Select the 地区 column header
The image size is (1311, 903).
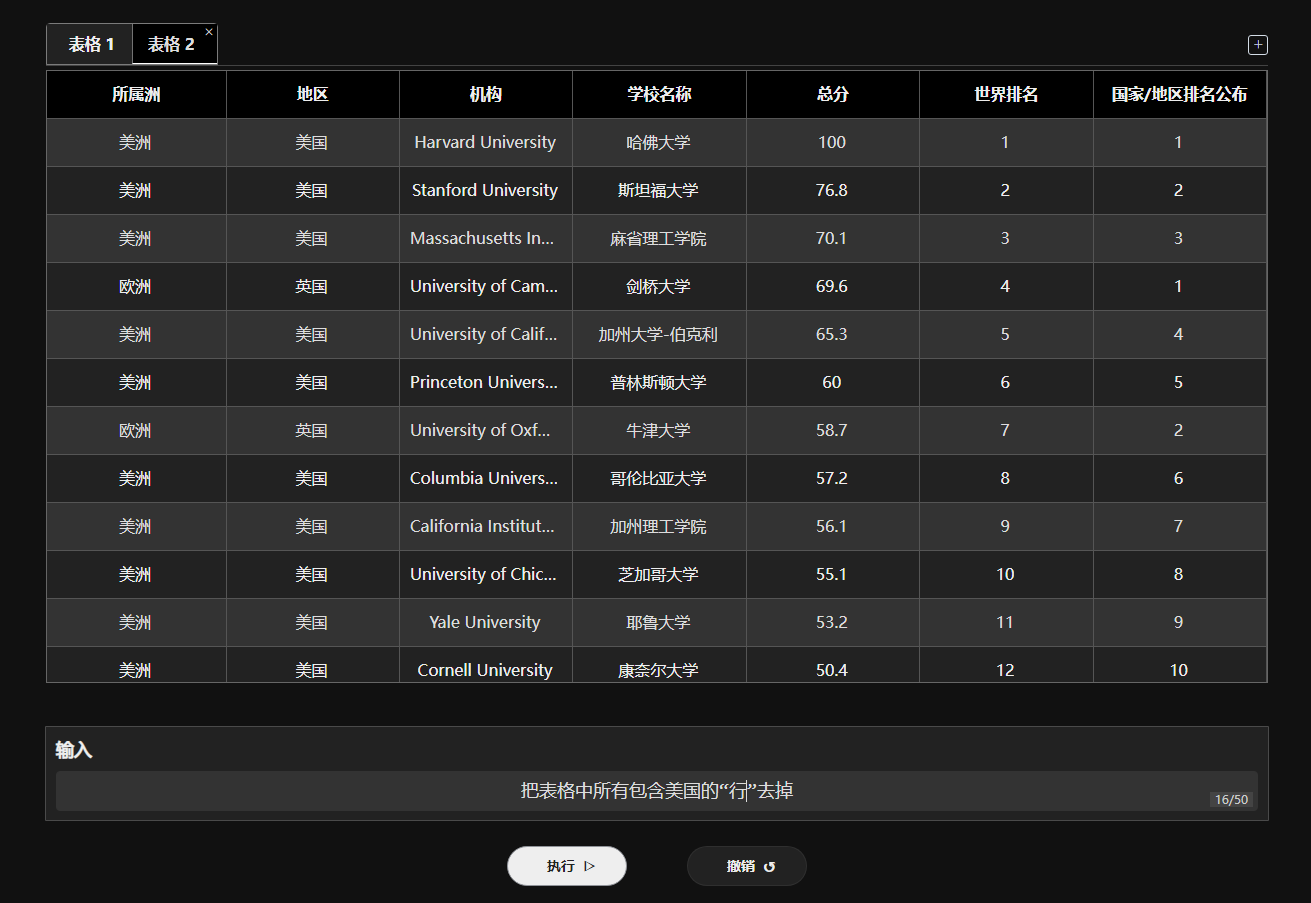(x=313, y=95)
